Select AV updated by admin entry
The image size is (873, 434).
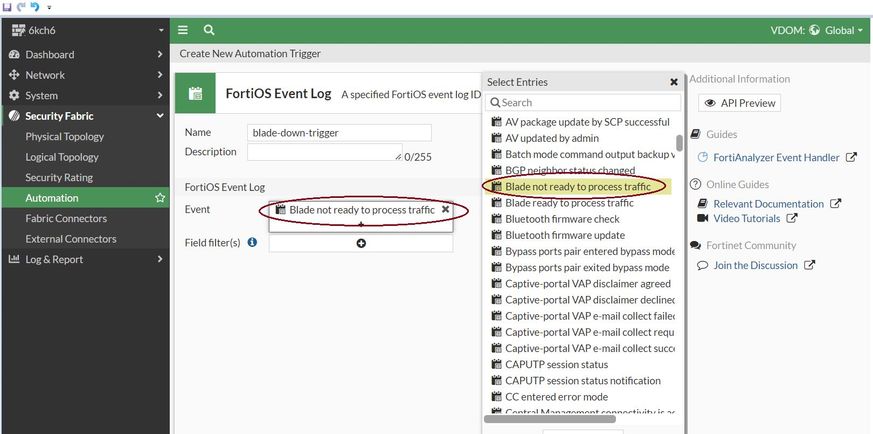click(x=545, y=139)
